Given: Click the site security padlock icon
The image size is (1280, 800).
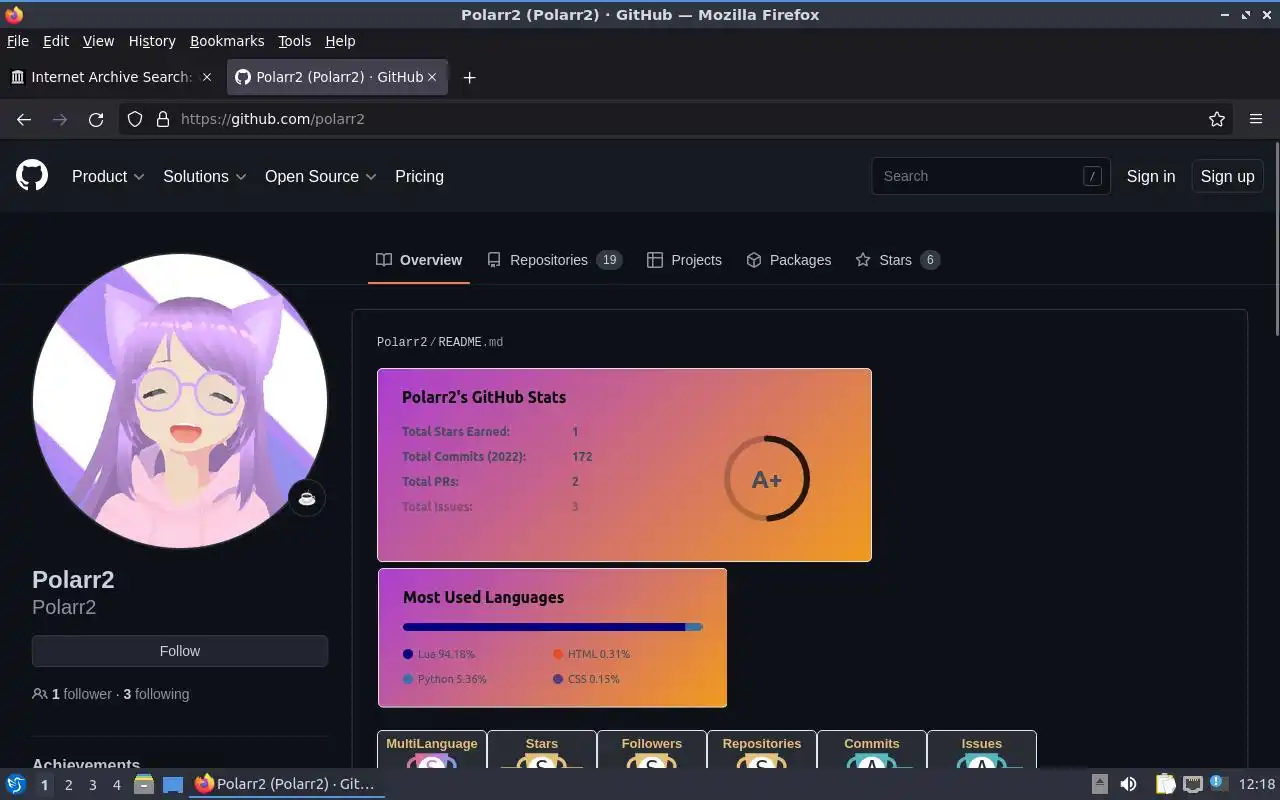Looking at the screenshot, I should (163, 119).
